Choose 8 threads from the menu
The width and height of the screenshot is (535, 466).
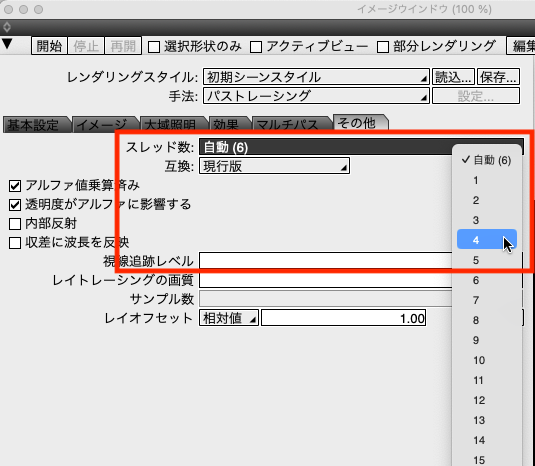[x=487, y=320]
